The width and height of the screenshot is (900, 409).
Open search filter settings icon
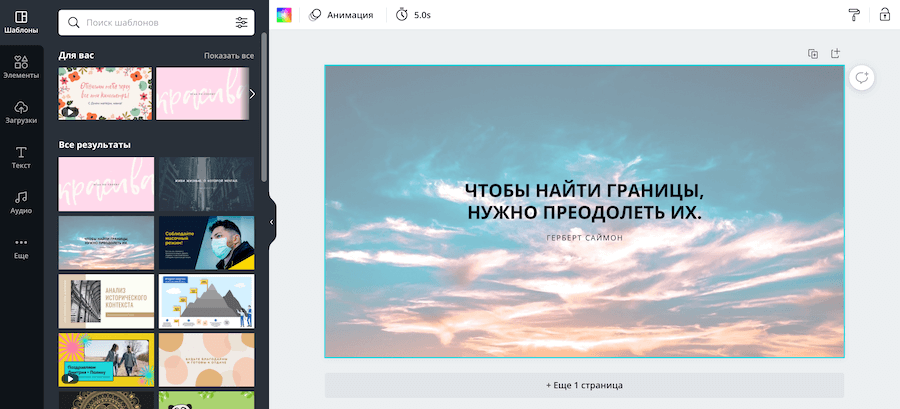(241, 22)
